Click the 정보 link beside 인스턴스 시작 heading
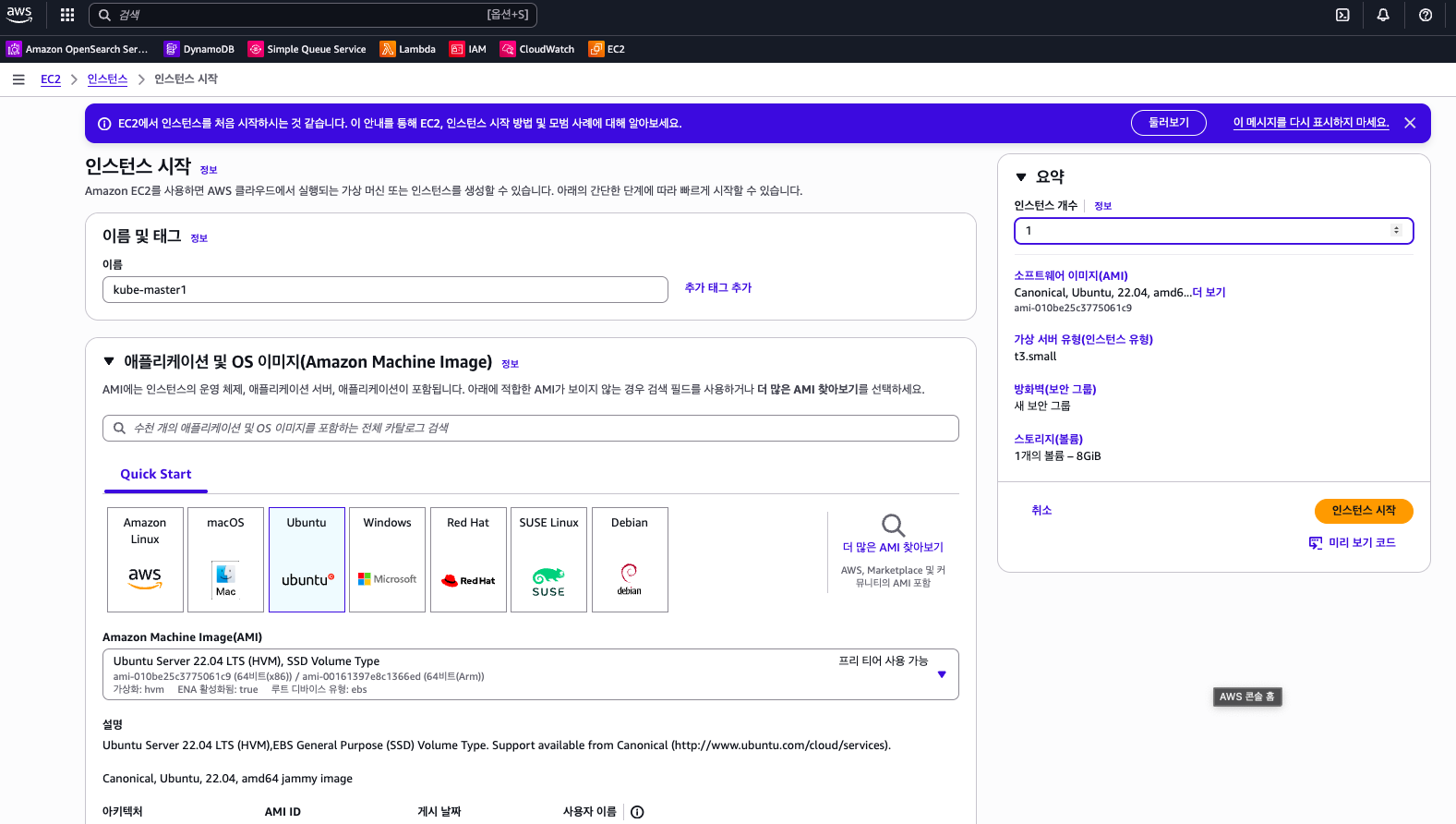The width and height of the screenshot is (1456, 824). click(x=209, y=170)
